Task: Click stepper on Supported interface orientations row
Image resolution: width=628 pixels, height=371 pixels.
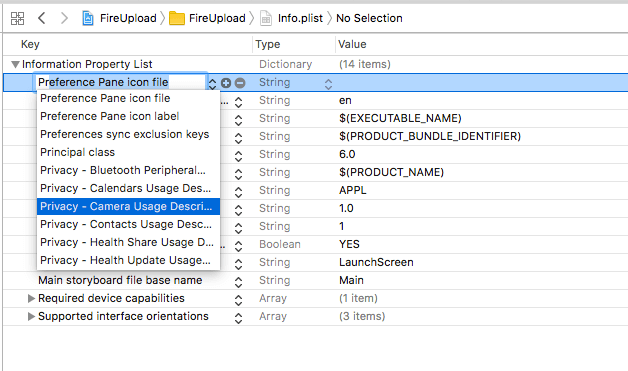Action: pyautogui.click(x=238, y=318)
